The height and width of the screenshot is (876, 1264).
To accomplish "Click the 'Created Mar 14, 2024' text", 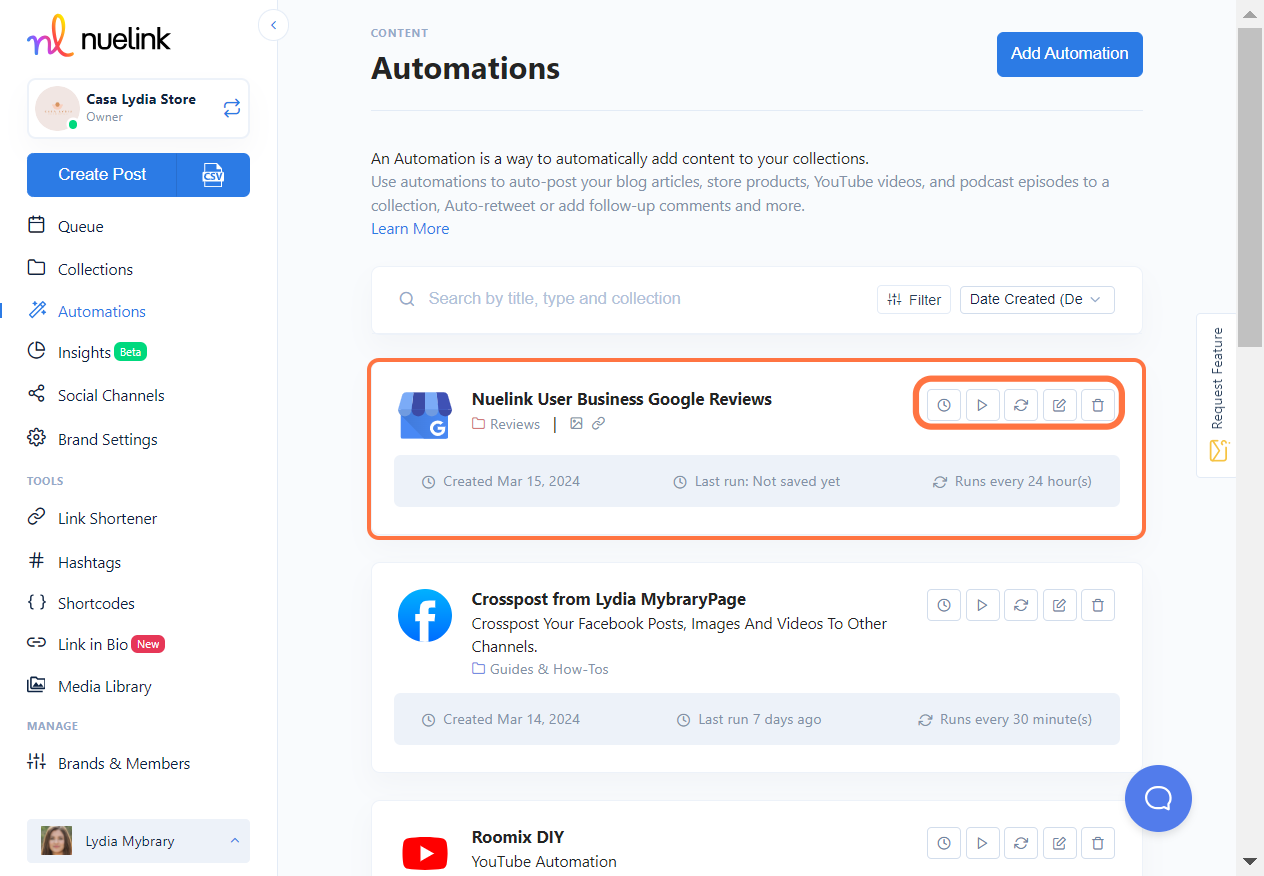I will pyautogui.click(x=511, y=719).
